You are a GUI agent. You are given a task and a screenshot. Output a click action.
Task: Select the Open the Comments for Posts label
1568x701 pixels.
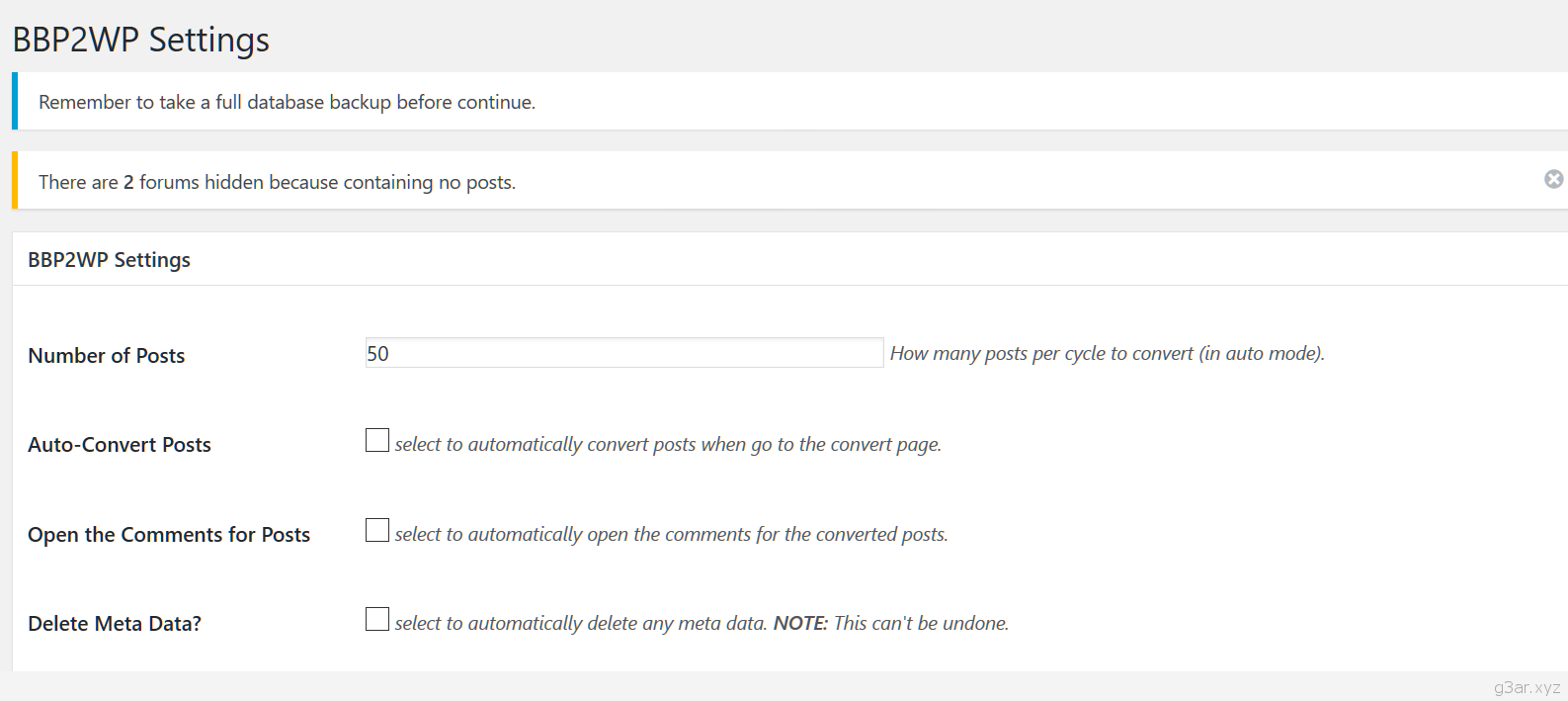pos(169,535)
